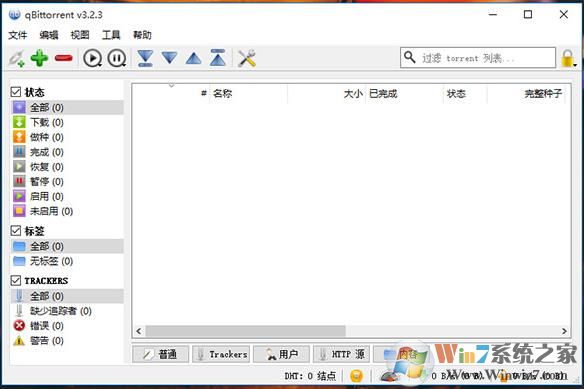Viewport: 584px width, 389px height.
Task: Select 无标签 (0) label filter
Action: pos(67,261)
